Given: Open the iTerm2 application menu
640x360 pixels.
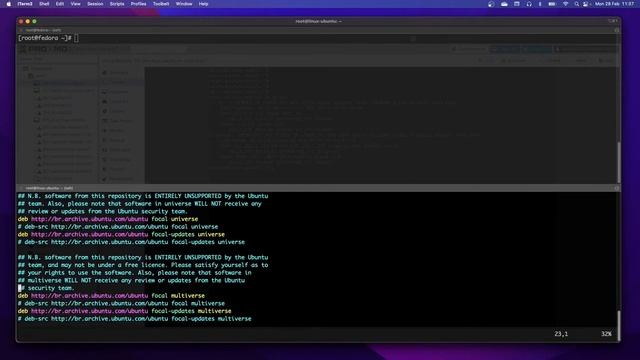Looking at the screenshot, I should coord(25,4).
